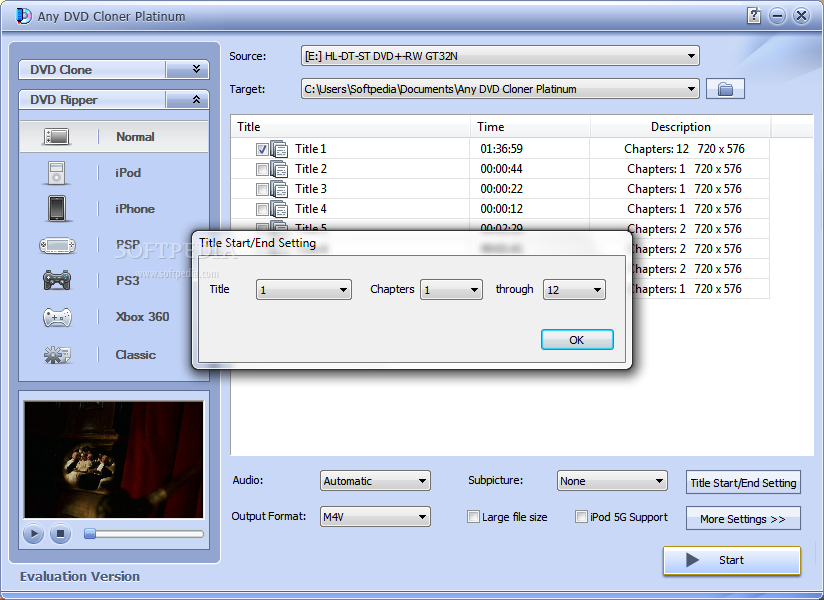Viewport: 824px width, 600px height.
Task: Click the Title 3 document icon
Action: pyautogui.click(x=279, y=189)
